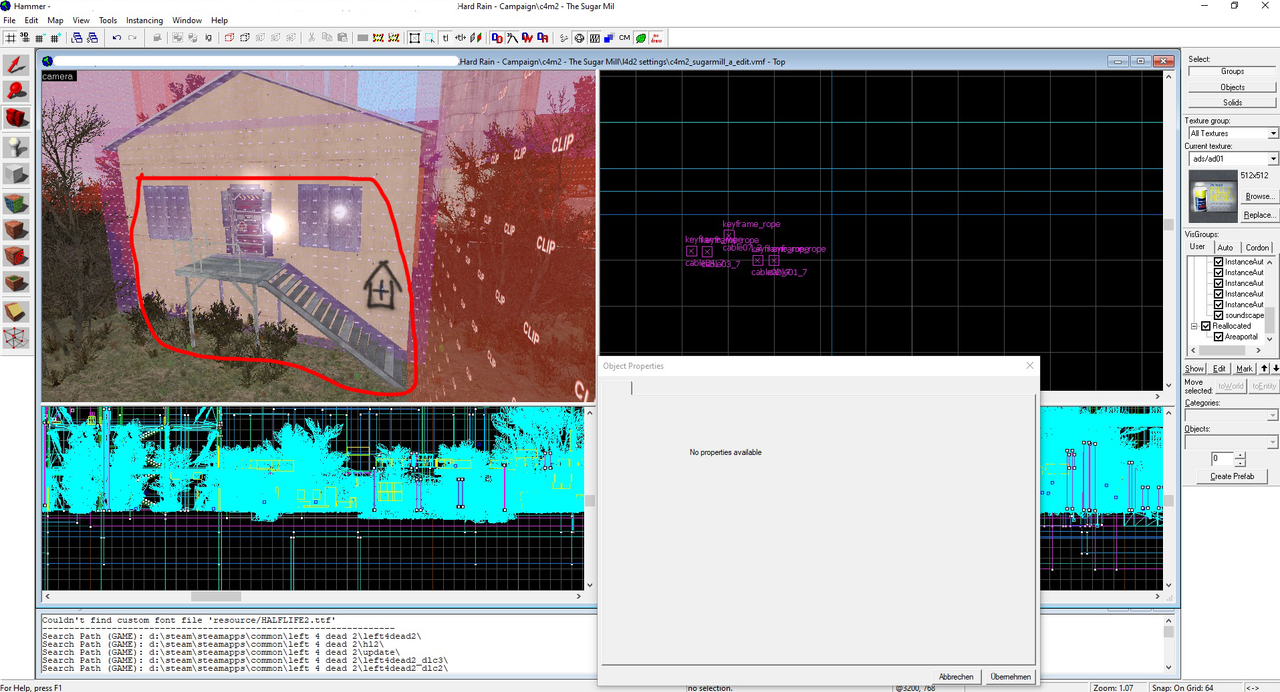Viewport: 1280px width, 692px height.
Task: Click the Apply Current Texture tool
Action: pyautogui.click(x=16, y=229)
